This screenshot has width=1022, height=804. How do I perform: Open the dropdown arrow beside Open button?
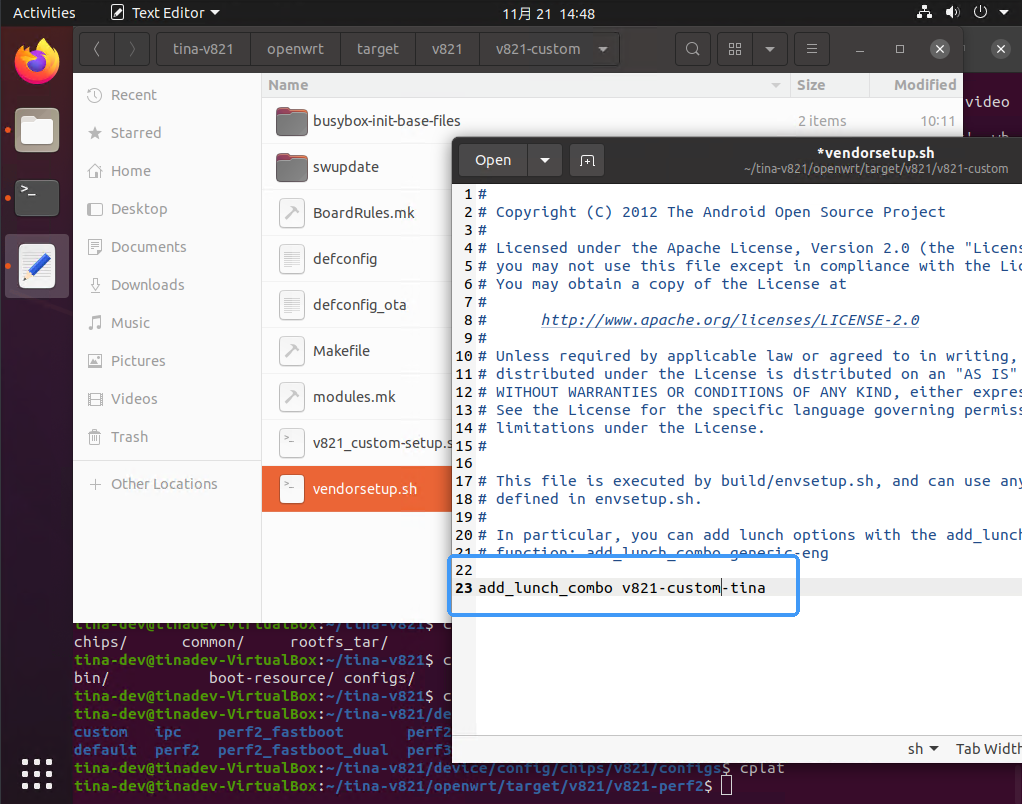coord(544,160)
